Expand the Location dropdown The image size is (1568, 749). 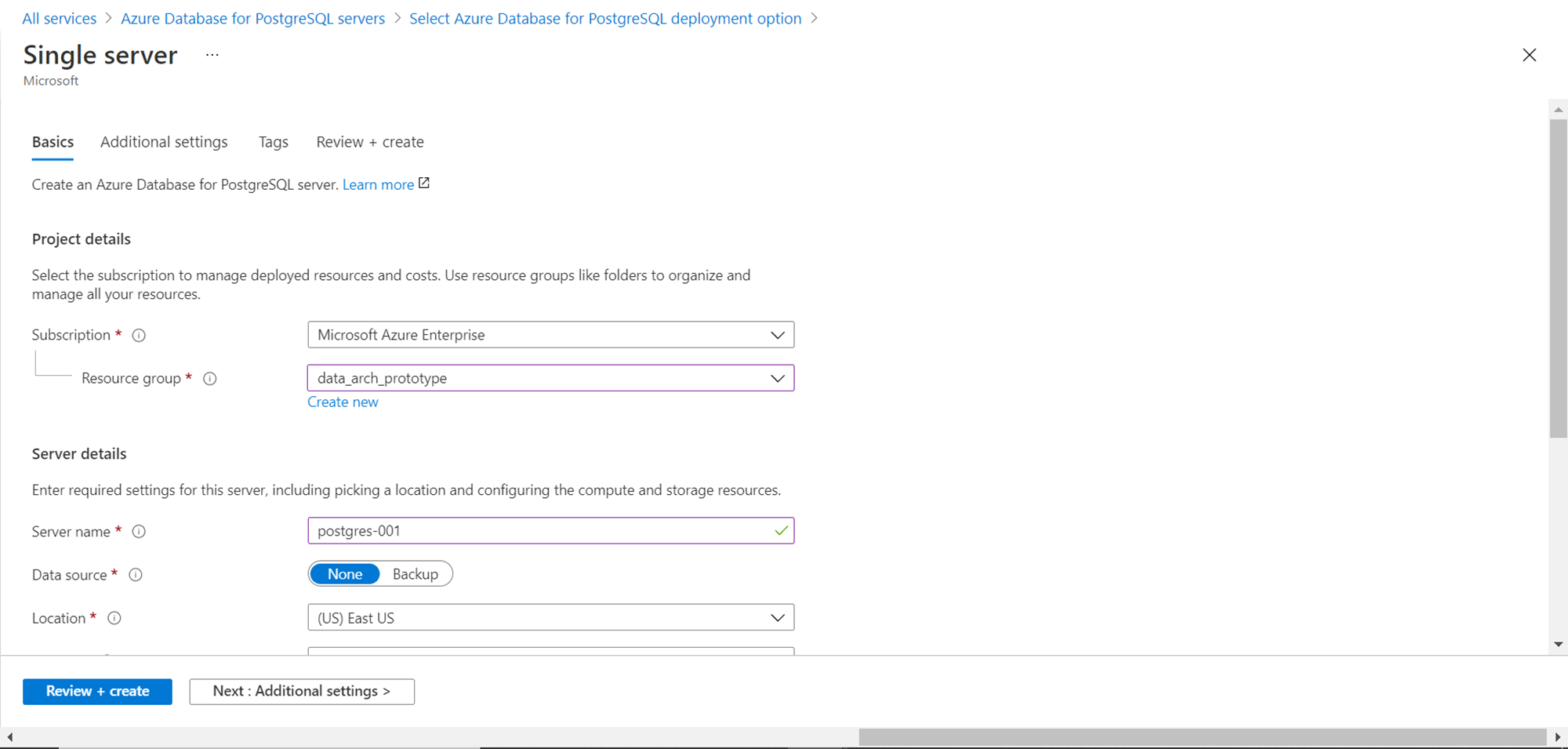550,618
